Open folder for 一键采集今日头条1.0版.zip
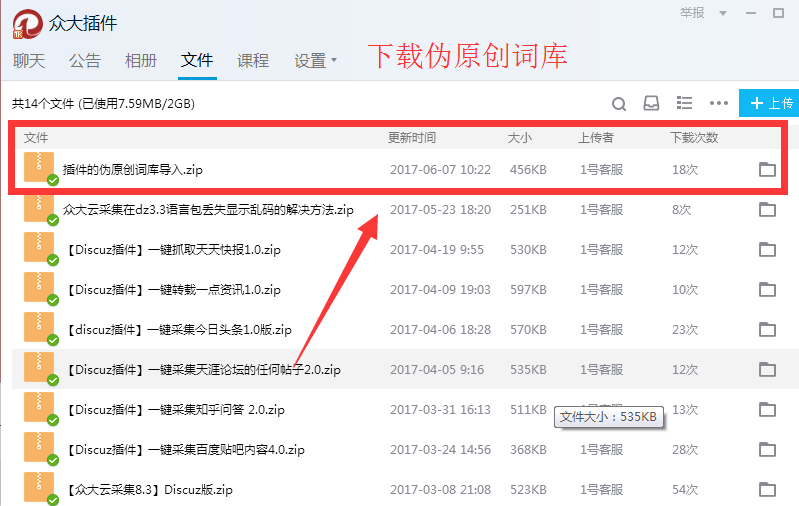Image resolution: width=799 pixels, height=506 pixels. (767, 330)
